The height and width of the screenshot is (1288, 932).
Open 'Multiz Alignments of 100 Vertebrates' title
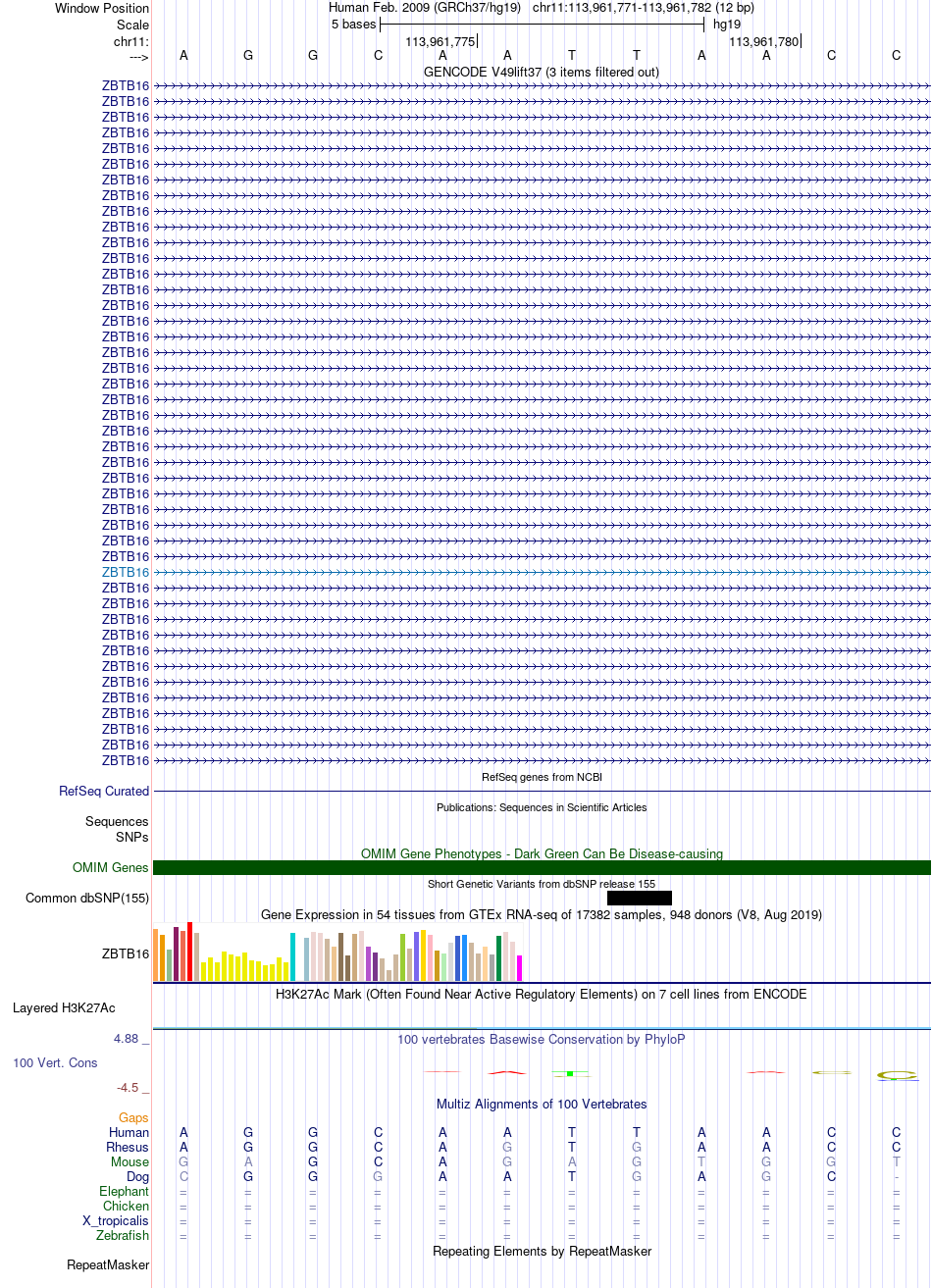[542, 1104]
